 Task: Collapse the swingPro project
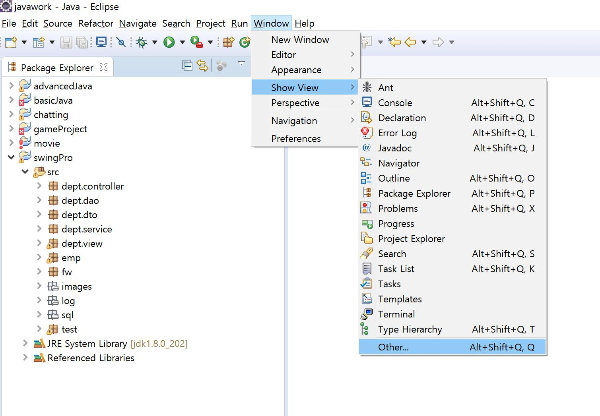pyautogui.click(x=11, y=157)
